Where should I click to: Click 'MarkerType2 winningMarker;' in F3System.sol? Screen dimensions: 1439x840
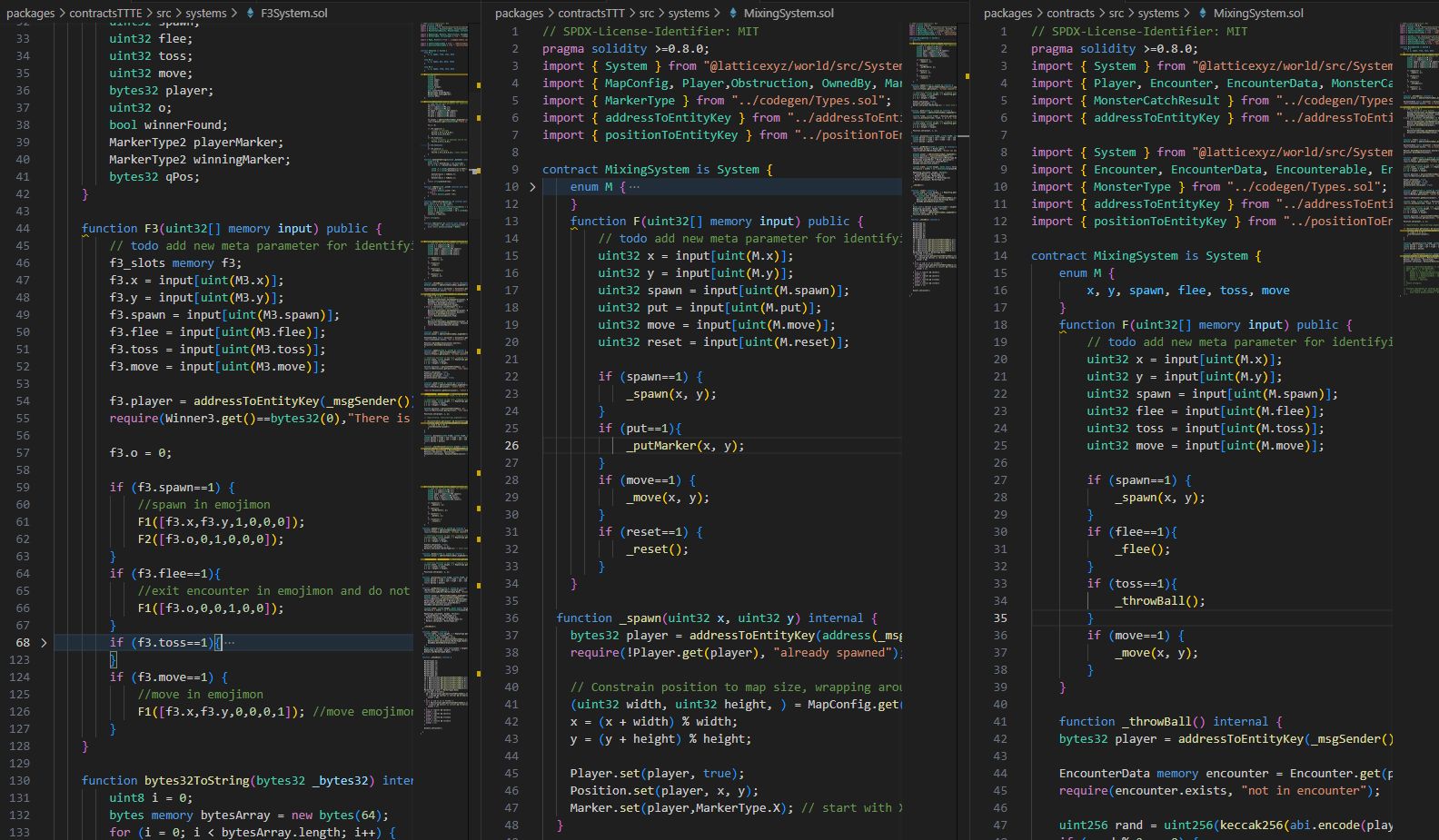(200, 160)
